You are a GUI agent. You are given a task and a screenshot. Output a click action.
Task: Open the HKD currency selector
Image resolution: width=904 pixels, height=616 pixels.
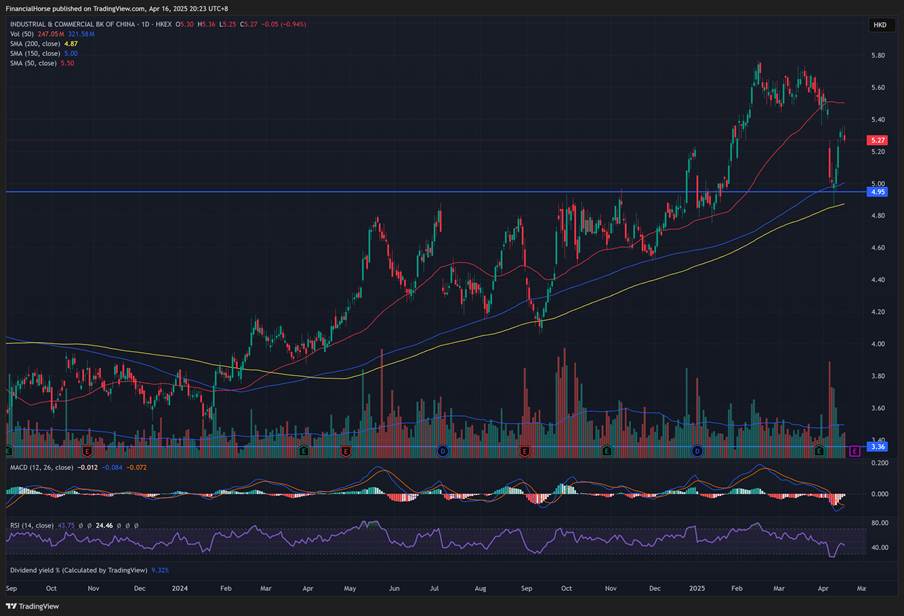(880, 25)
